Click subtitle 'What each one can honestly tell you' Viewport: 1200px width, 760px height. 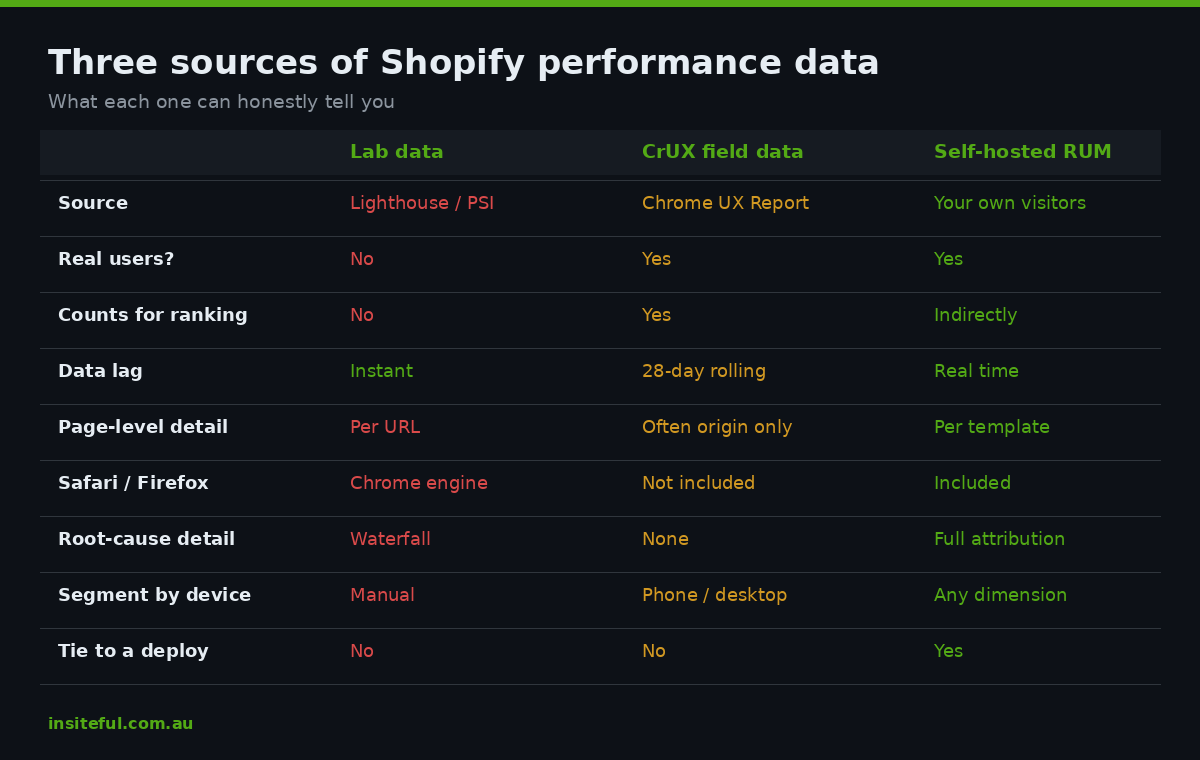221,102
